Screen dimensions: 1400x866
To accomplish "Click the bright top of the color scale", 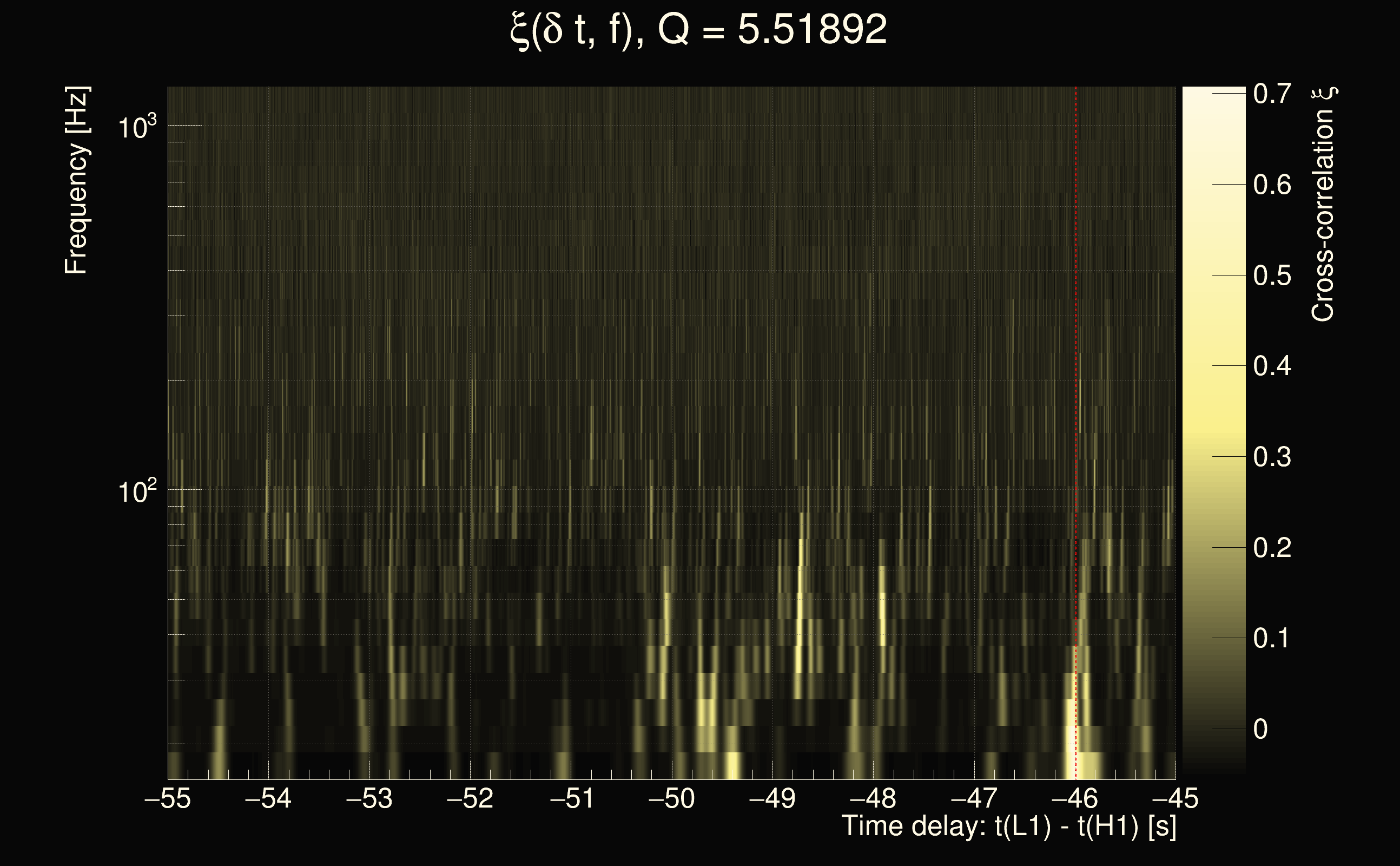I will click(x=1213, y=97).
